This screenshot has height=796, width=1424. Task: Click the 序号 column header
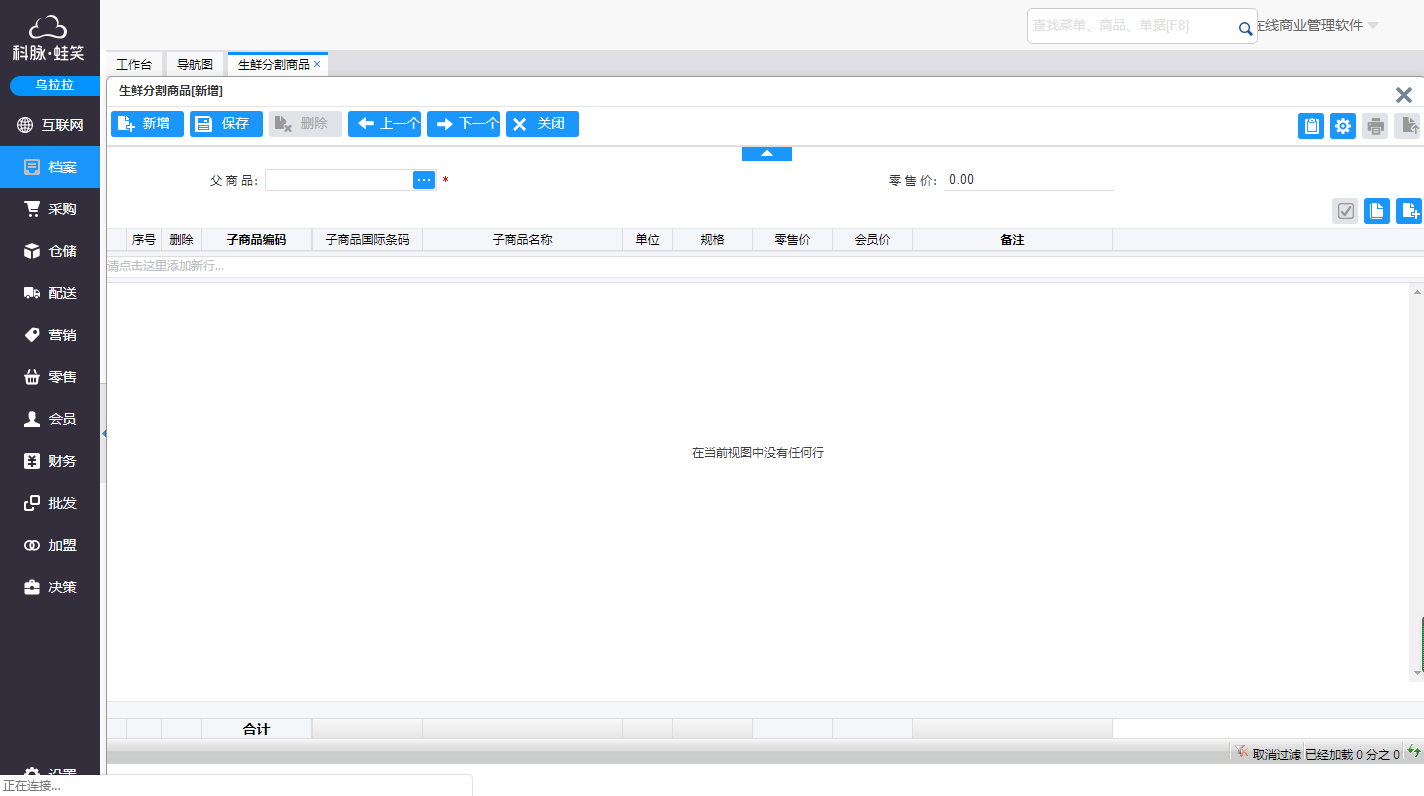pos(144,240)
